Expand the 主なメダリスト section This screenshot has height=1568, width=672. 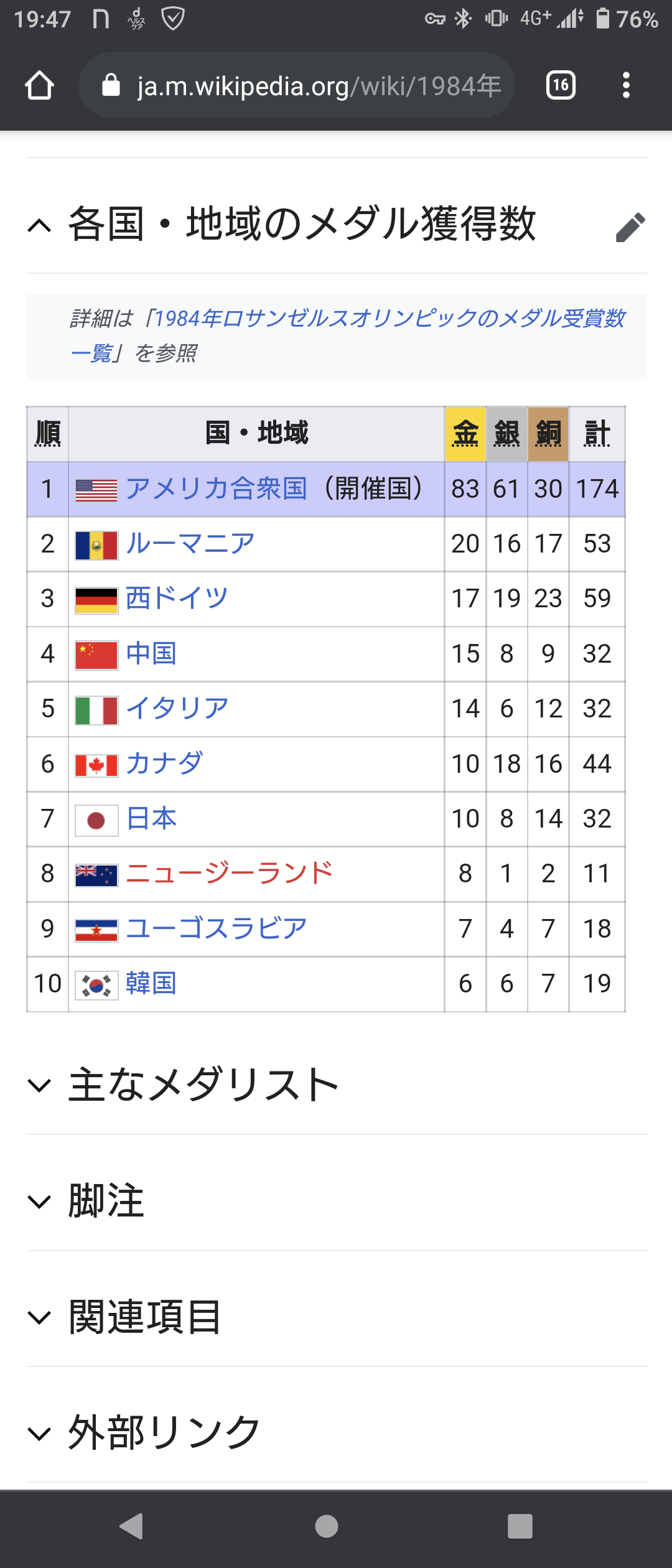pos(40,1085)
